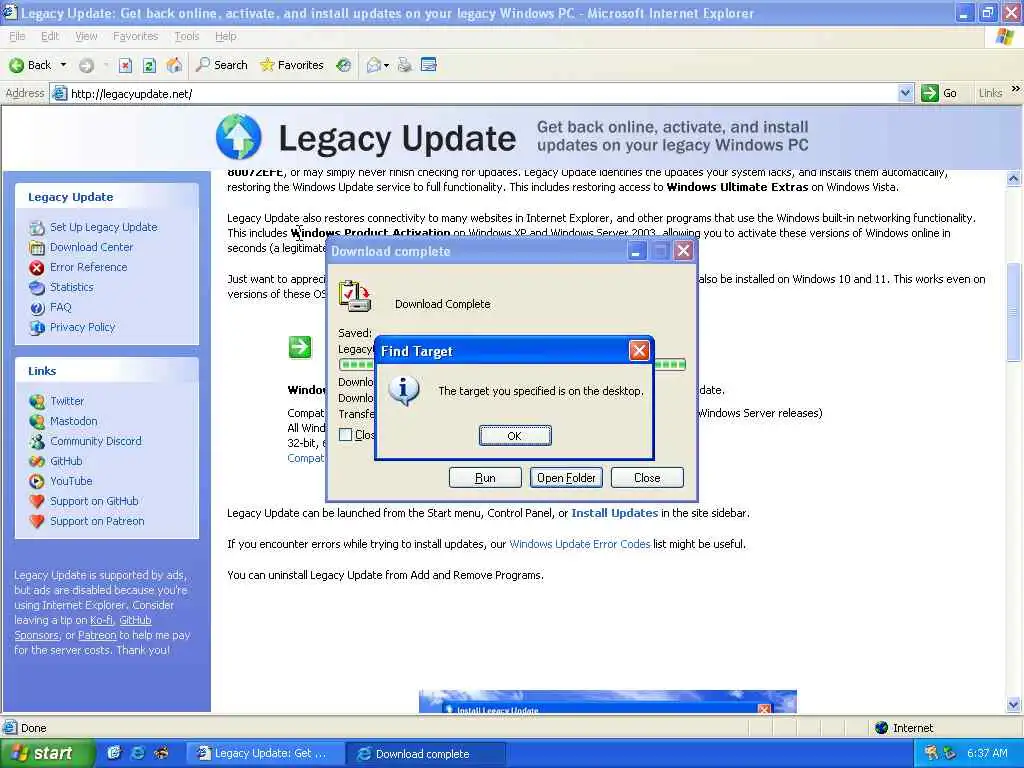Follow the Install Updates link

[615, 513]
